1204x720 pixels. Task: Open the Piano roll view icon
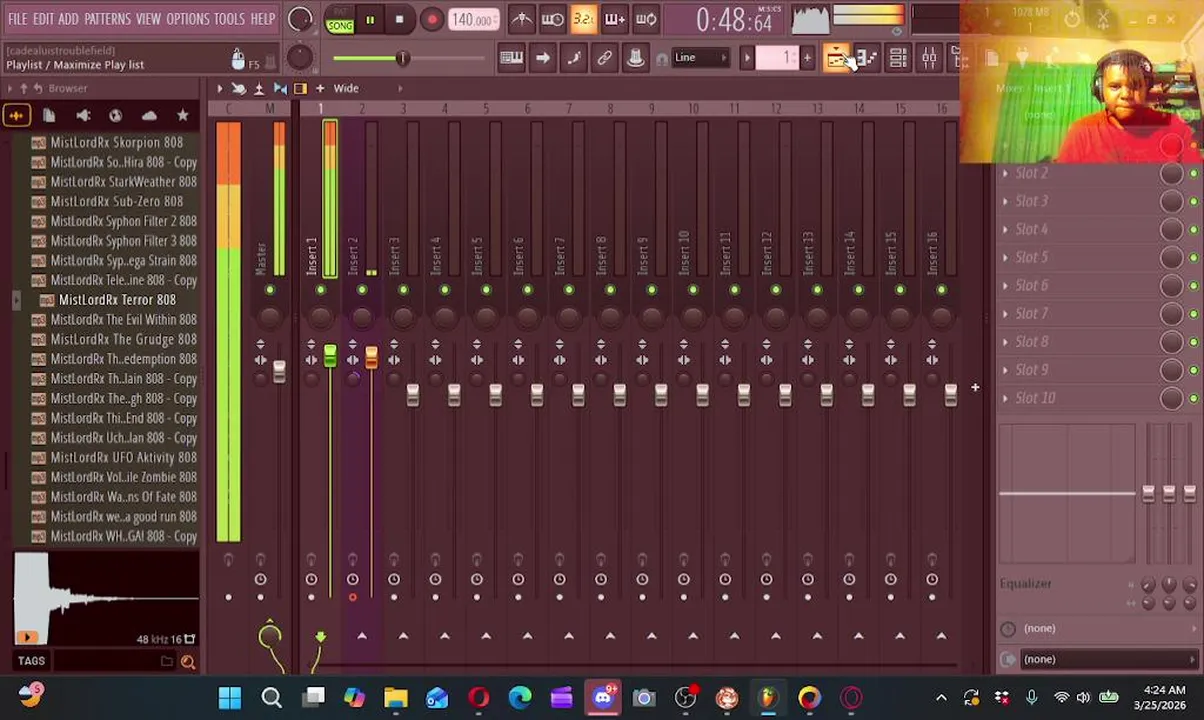click(867, 58)
